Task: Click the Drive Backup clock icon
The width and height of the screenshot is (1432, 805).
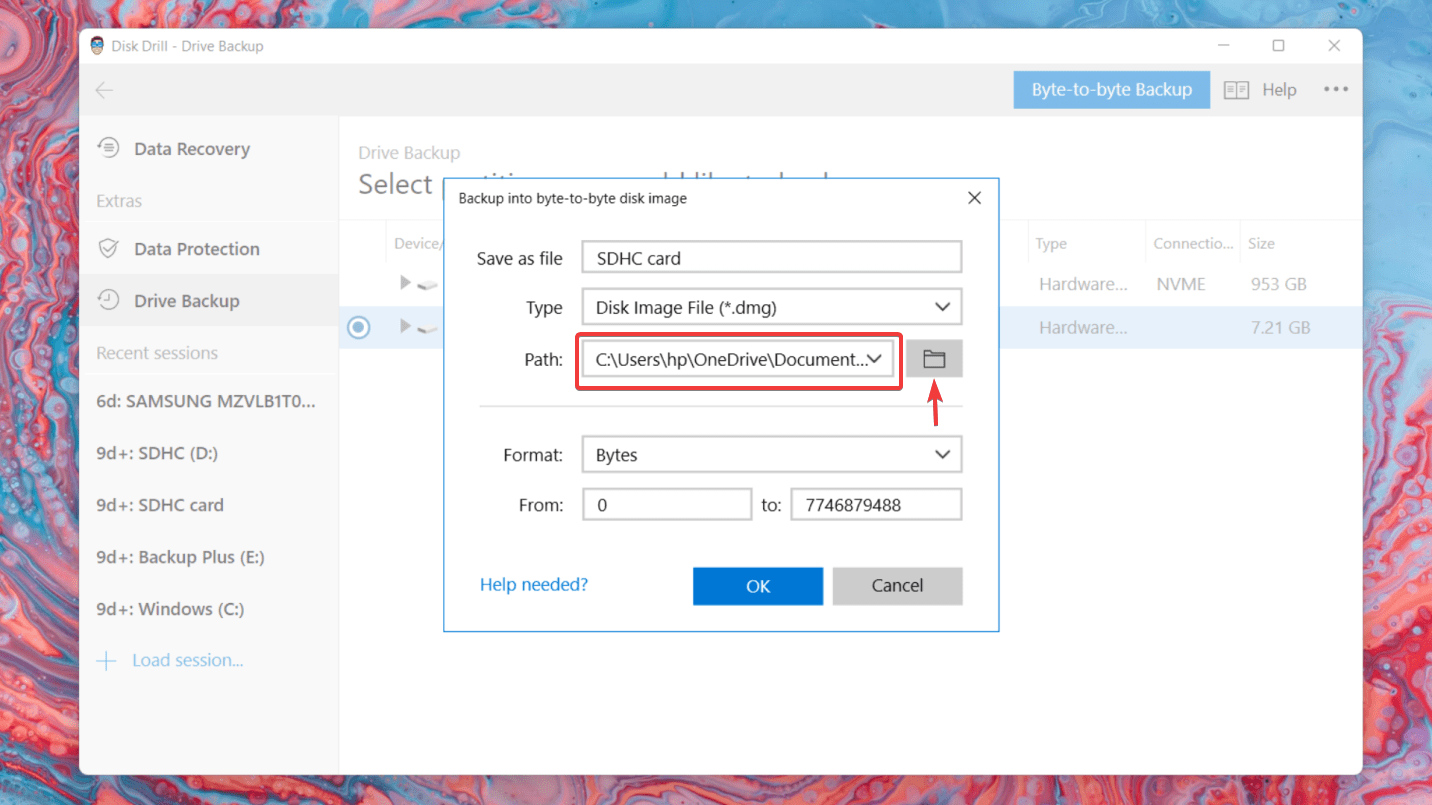Action: pyautogui.click(x=108, y=300)
